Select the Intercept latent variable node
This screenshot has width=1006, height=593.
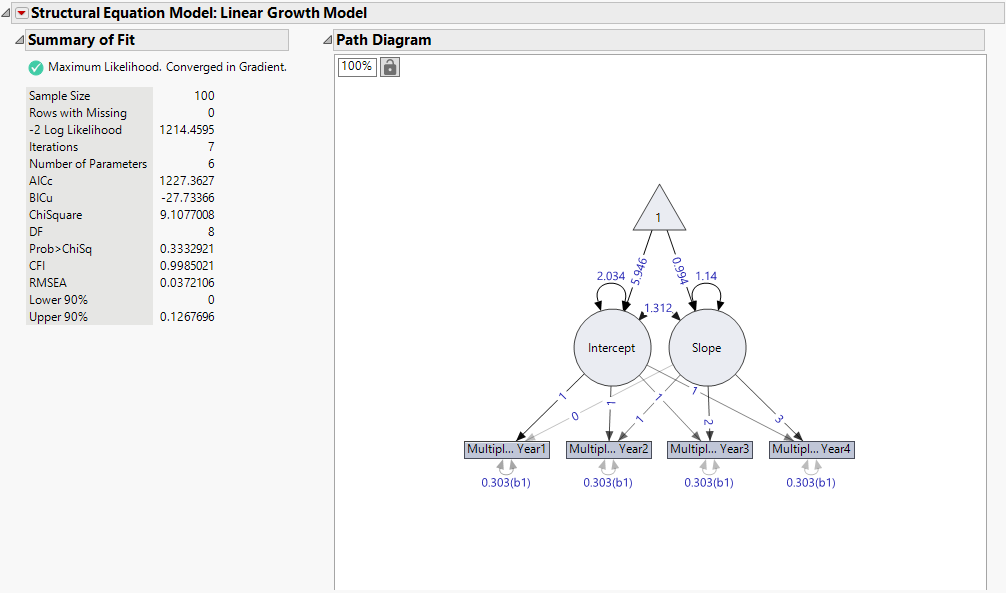point(612,347)
